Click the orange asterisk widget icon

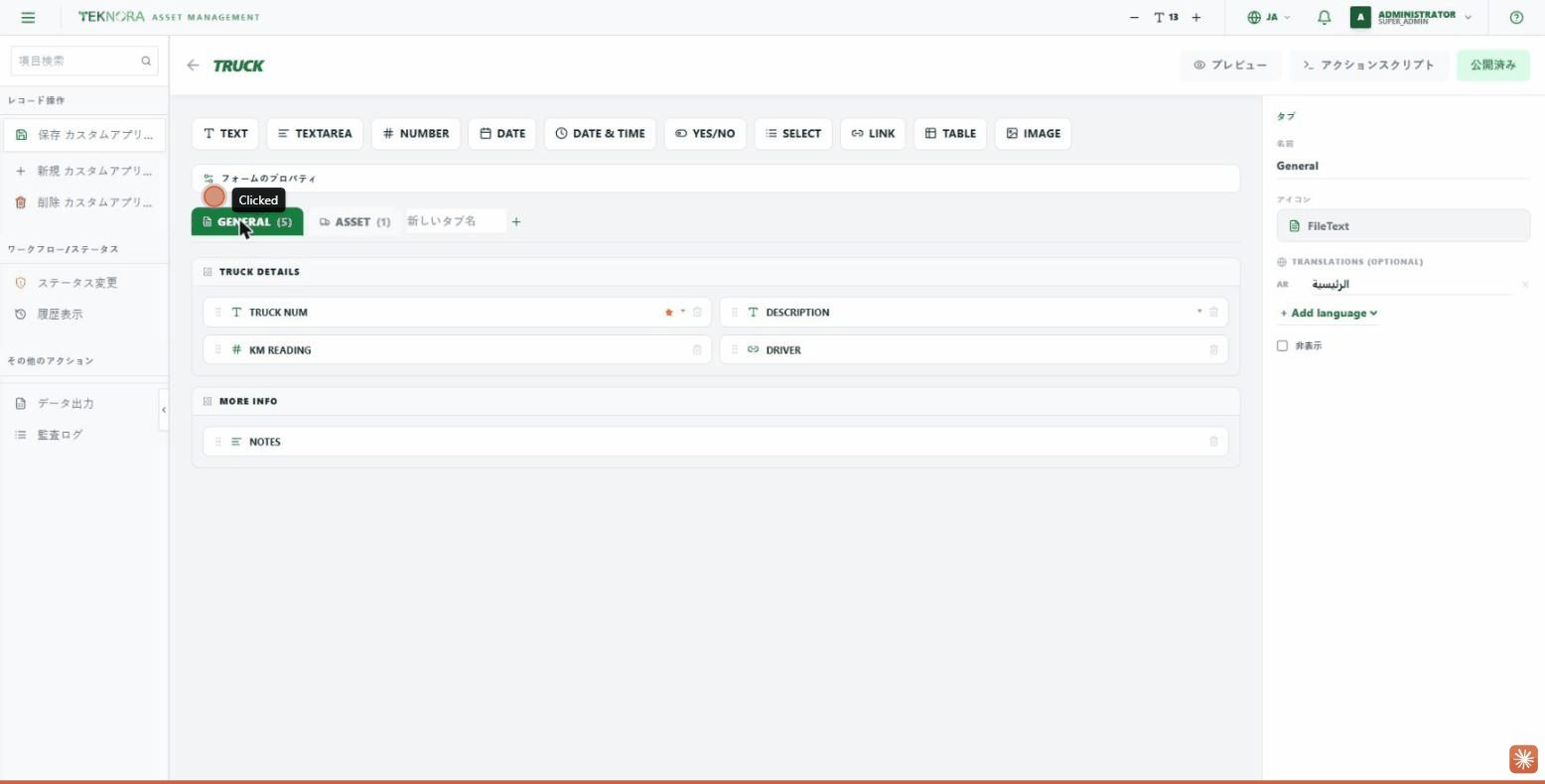point(1523,759)
